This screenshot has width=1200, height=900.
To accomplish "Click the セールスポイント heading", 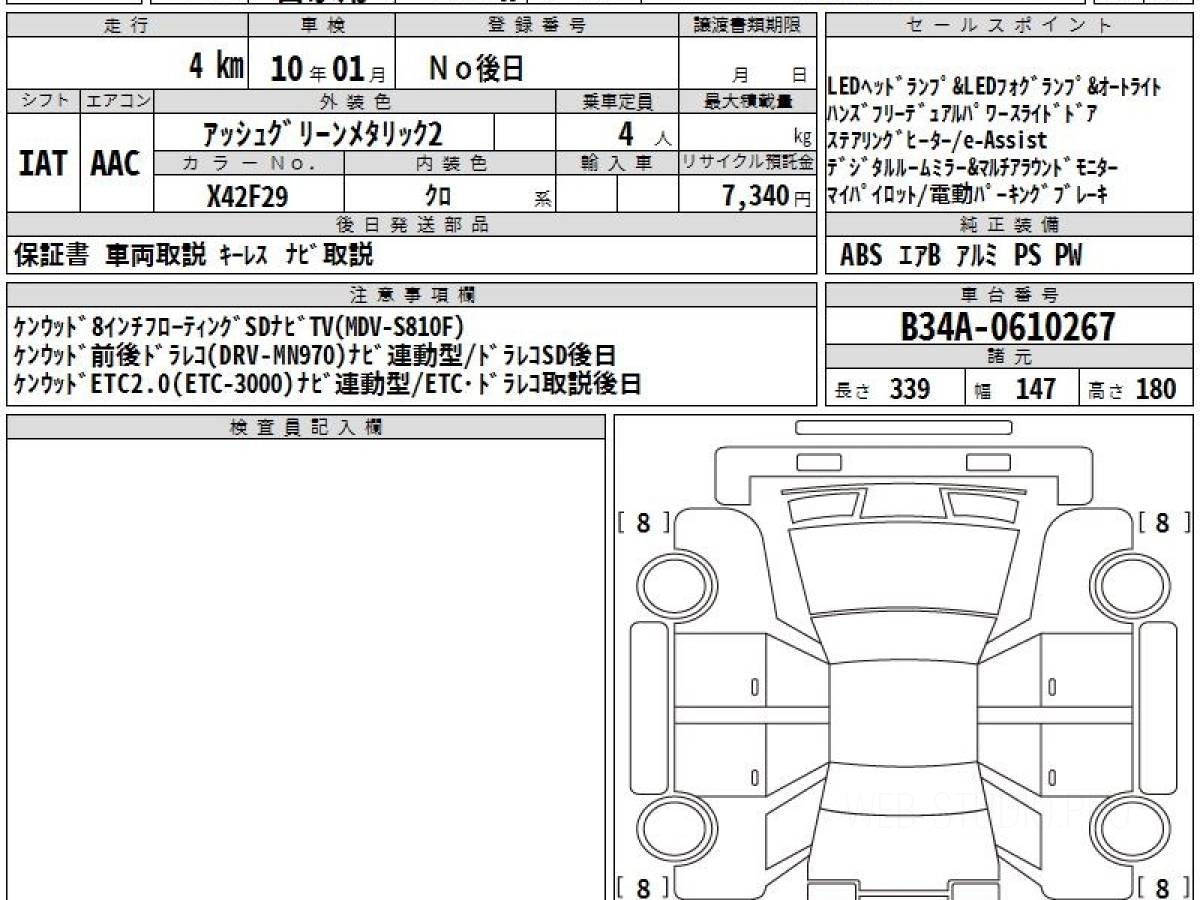I will click(1009, 26).
